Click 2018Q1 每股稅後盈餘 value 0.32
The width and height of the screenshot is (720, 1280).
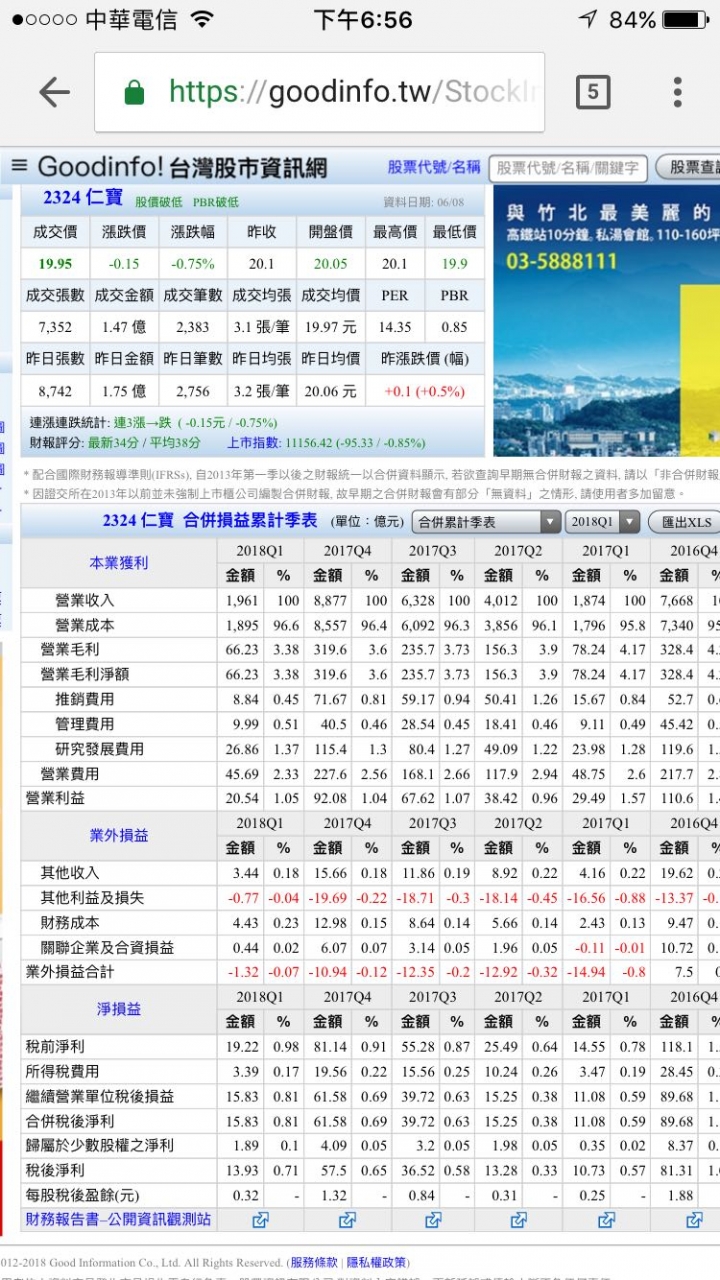coord(245,1195)
